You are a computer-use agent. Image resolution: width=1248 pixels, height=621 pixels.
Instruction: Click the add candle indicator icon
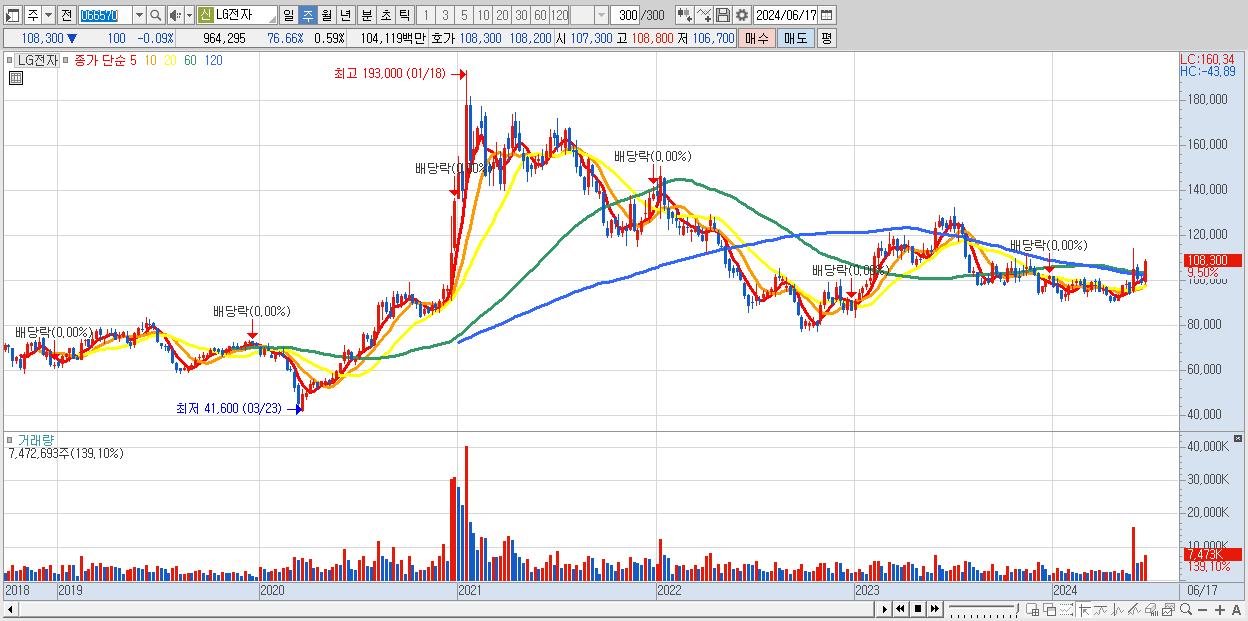click(684, 15)
